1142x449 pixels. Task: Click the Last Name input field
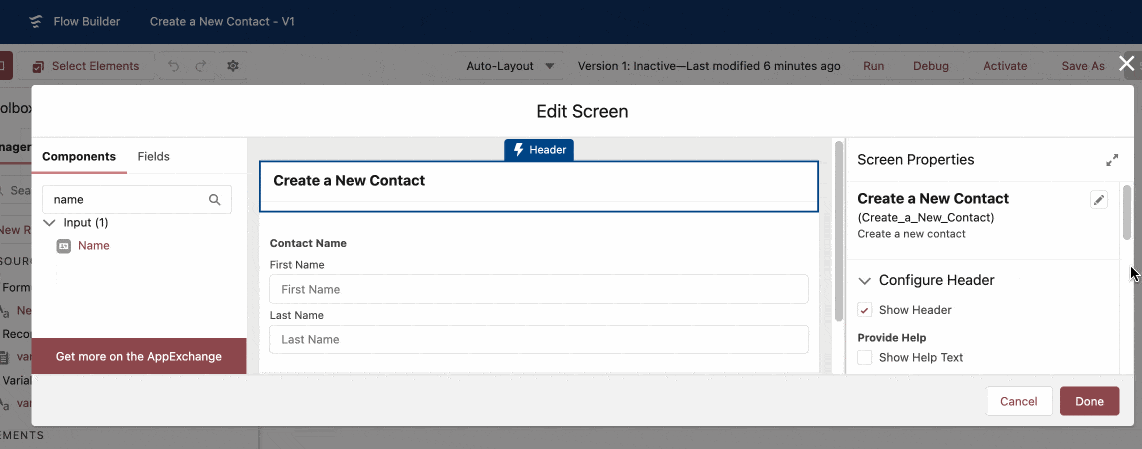point(539,340)
